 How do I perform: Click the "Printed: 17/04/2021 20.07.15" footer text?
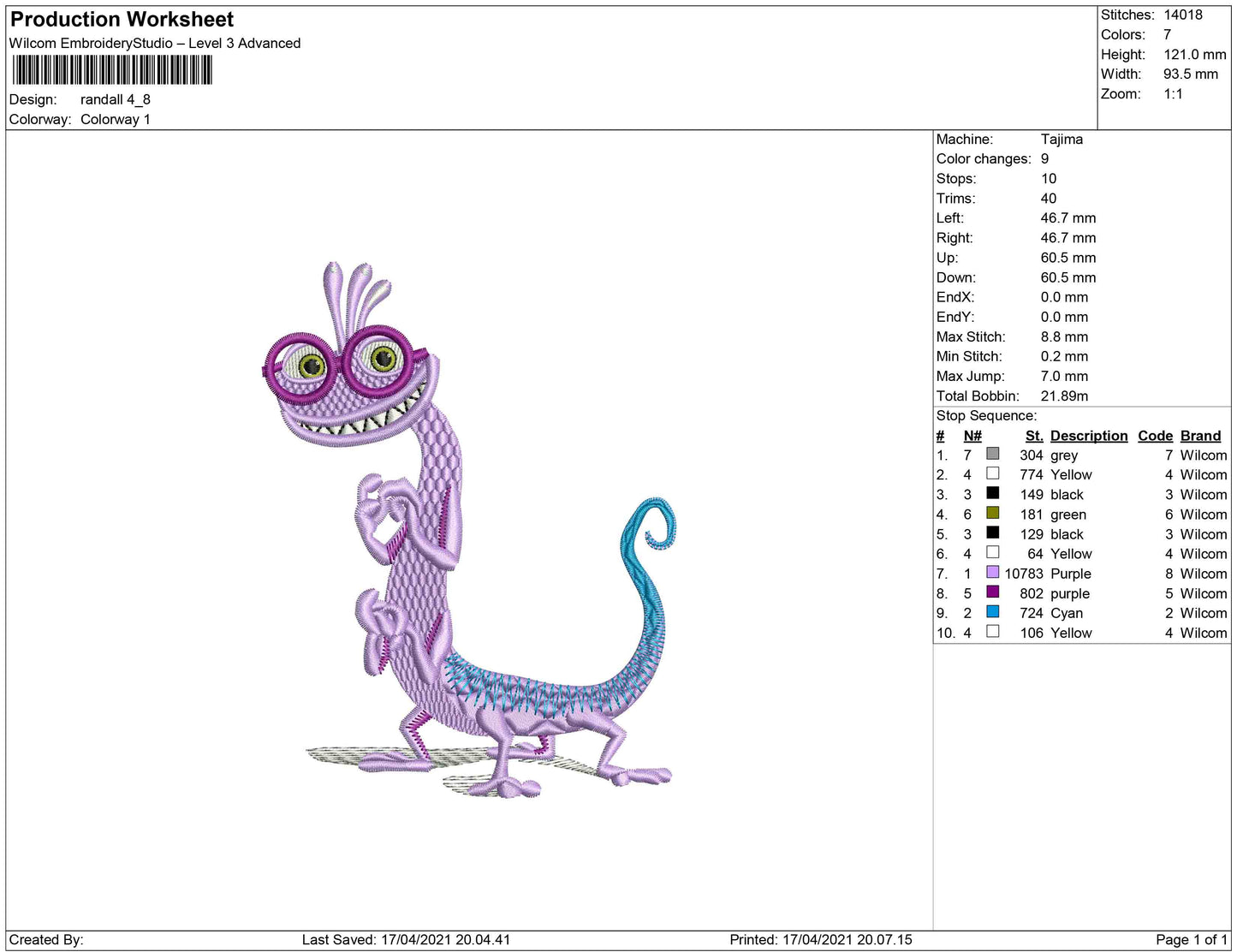(x=821, y=939)
